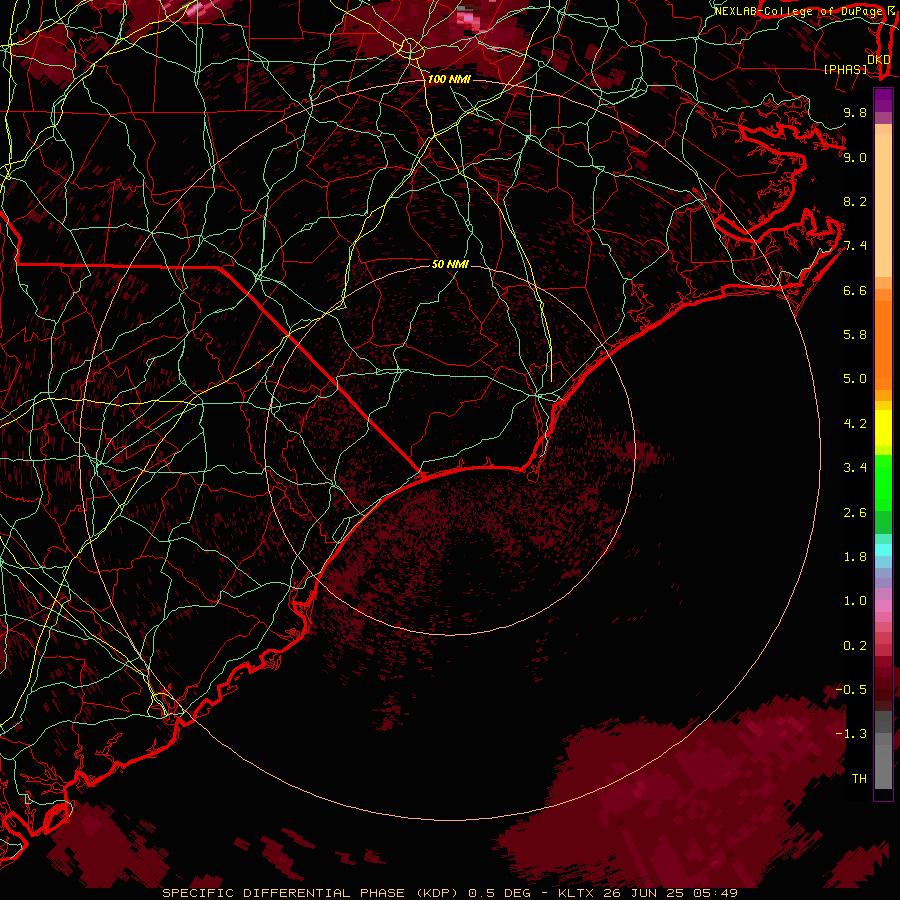Click the 9.8 value on the scale
The height and width of the screenshot is (900, 900).
tap(855, 112)
